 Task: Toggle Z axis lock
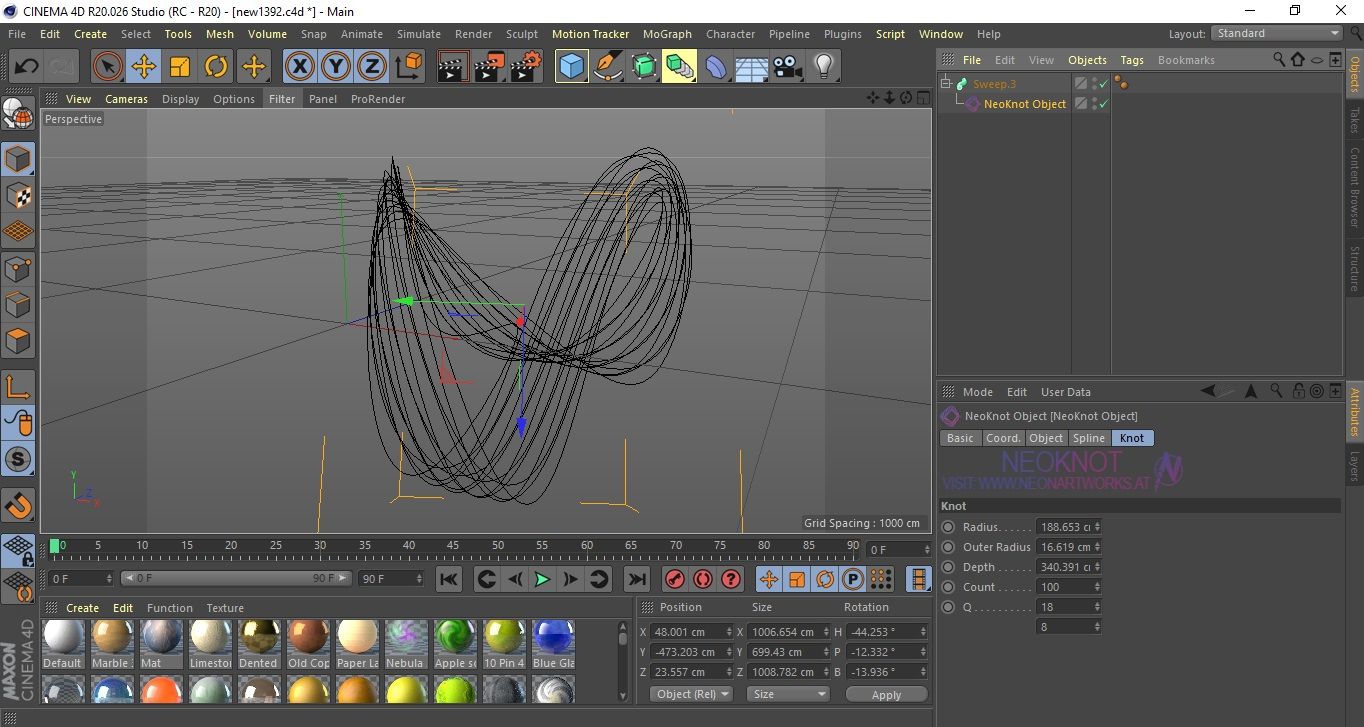372,67
